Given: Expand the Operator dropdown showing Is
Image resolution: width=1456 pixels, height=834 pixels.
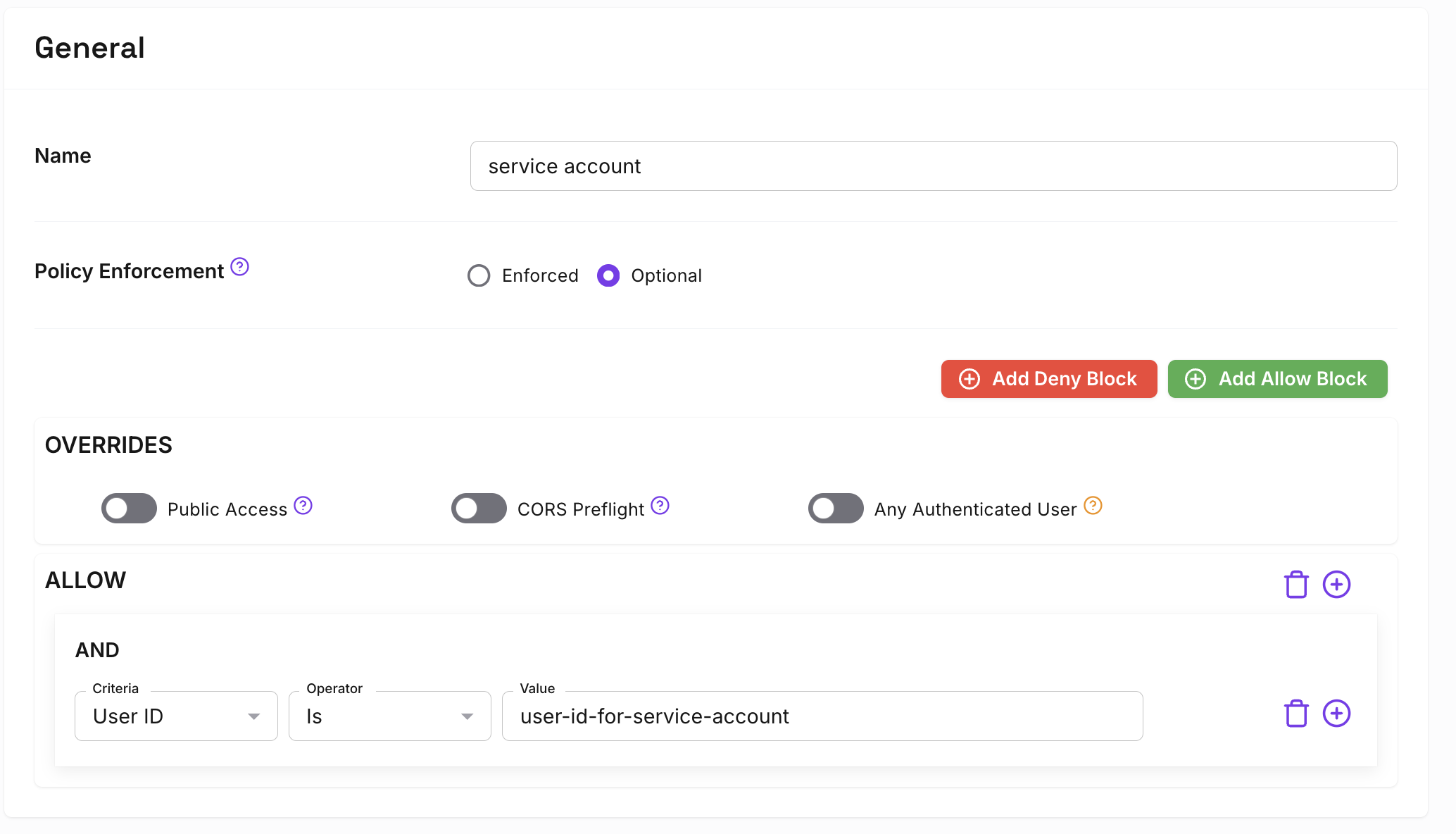Looking at the screenshot, I should (389, 716).
